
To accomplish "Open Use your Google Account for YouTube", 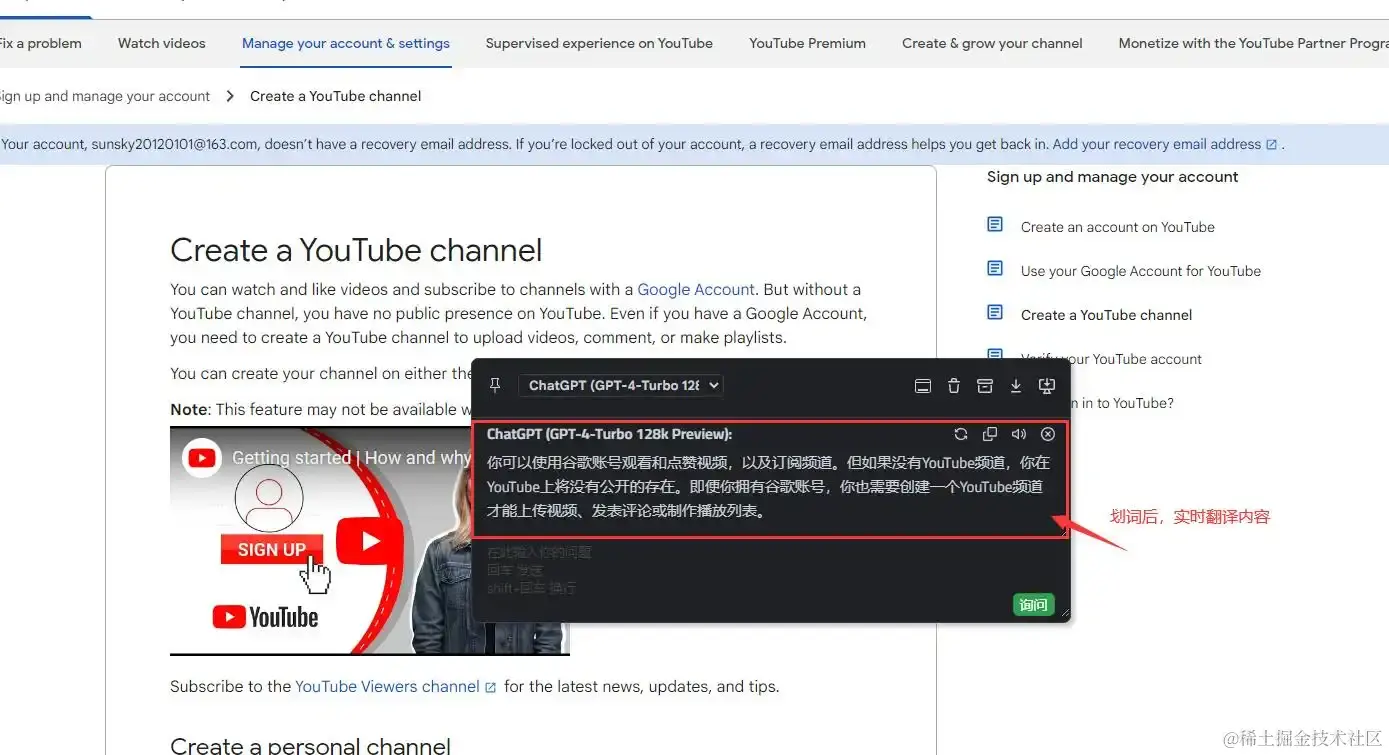I will (x=1141, y=271).
